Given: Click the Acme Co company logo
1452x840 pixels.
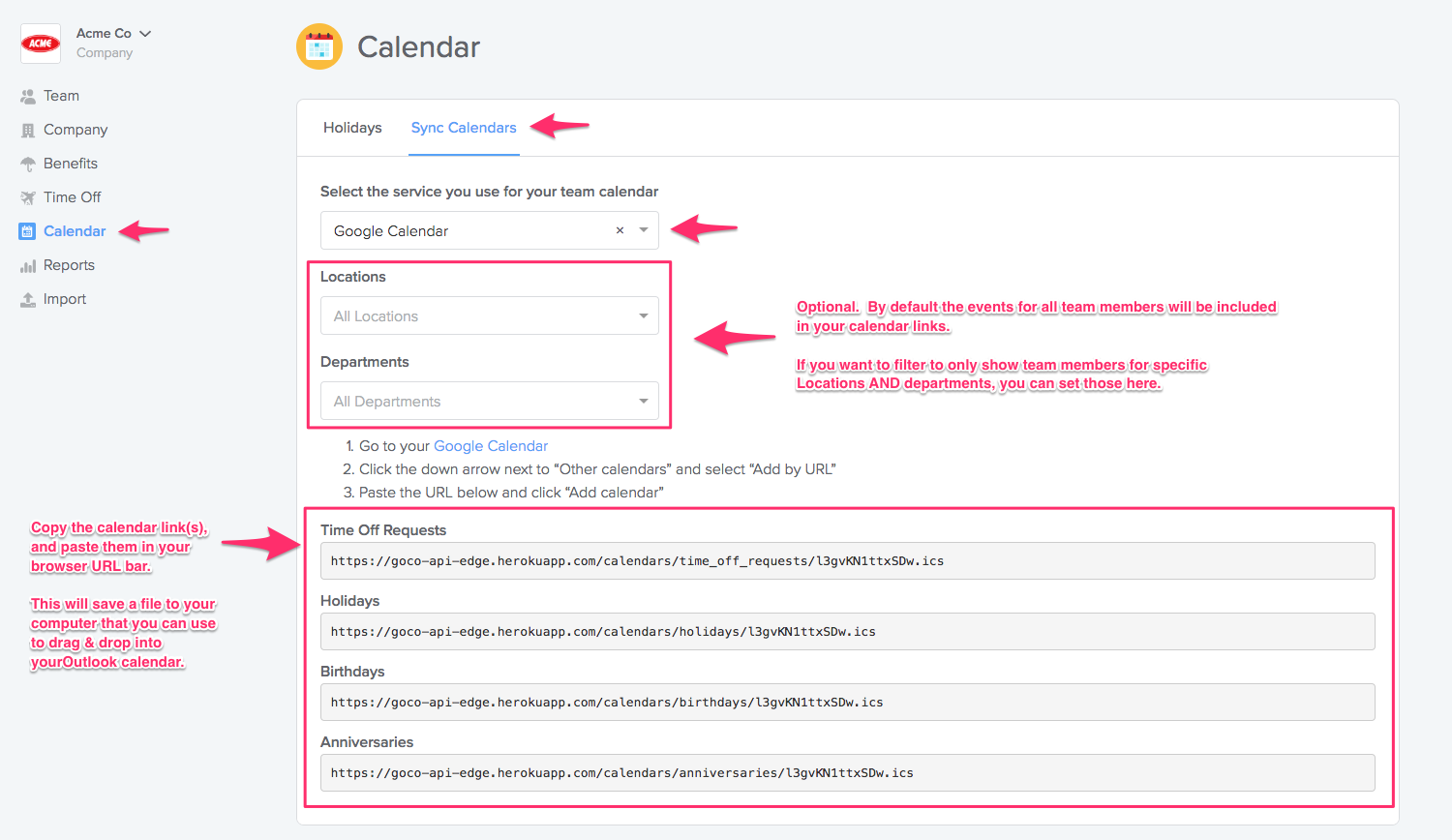Looking at the screenshot, I should coord(40,43).
